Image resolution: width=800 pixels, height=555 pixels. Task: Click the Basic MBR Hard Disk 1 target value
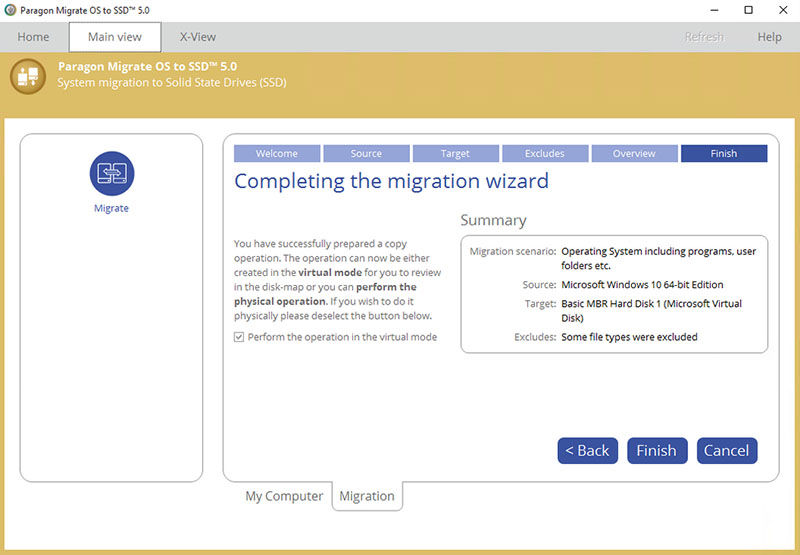[652, 311]
